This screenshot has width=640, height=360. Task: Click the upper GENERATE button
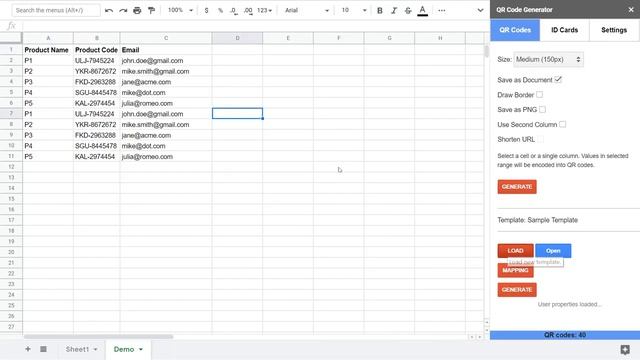[517, 187]
